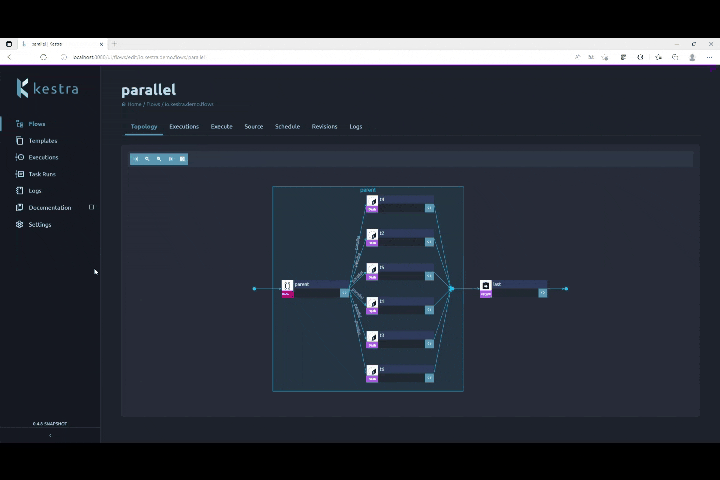Open details button on t3 node
720x480 pixels.
pyautogui.click(x=429, y=344)
